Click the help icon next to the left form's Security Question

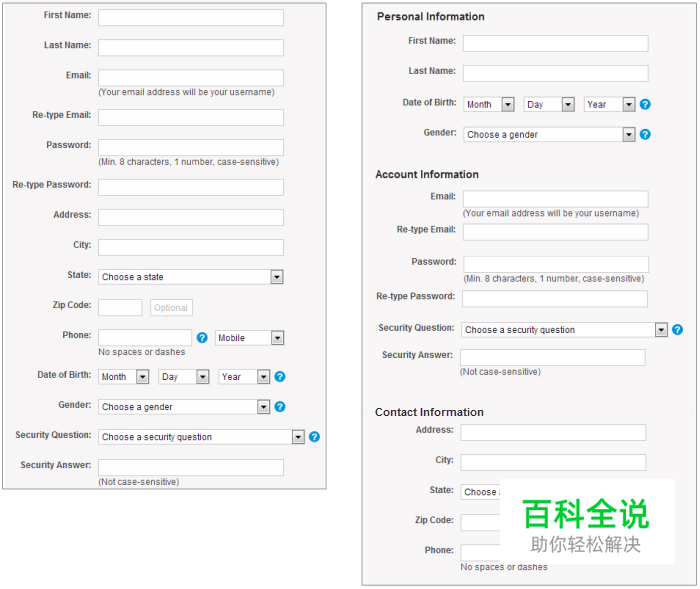pyautogui.click(x=314, y=437)
